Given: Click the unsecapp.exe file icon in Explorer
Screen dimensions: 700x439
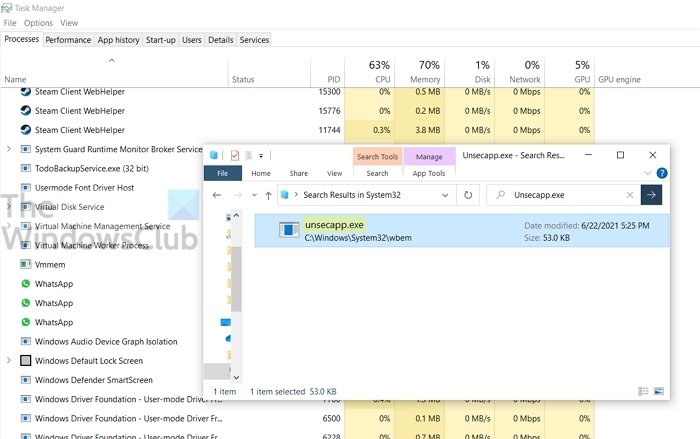Looking at the screenshot, I should click(x=289, y=230).
